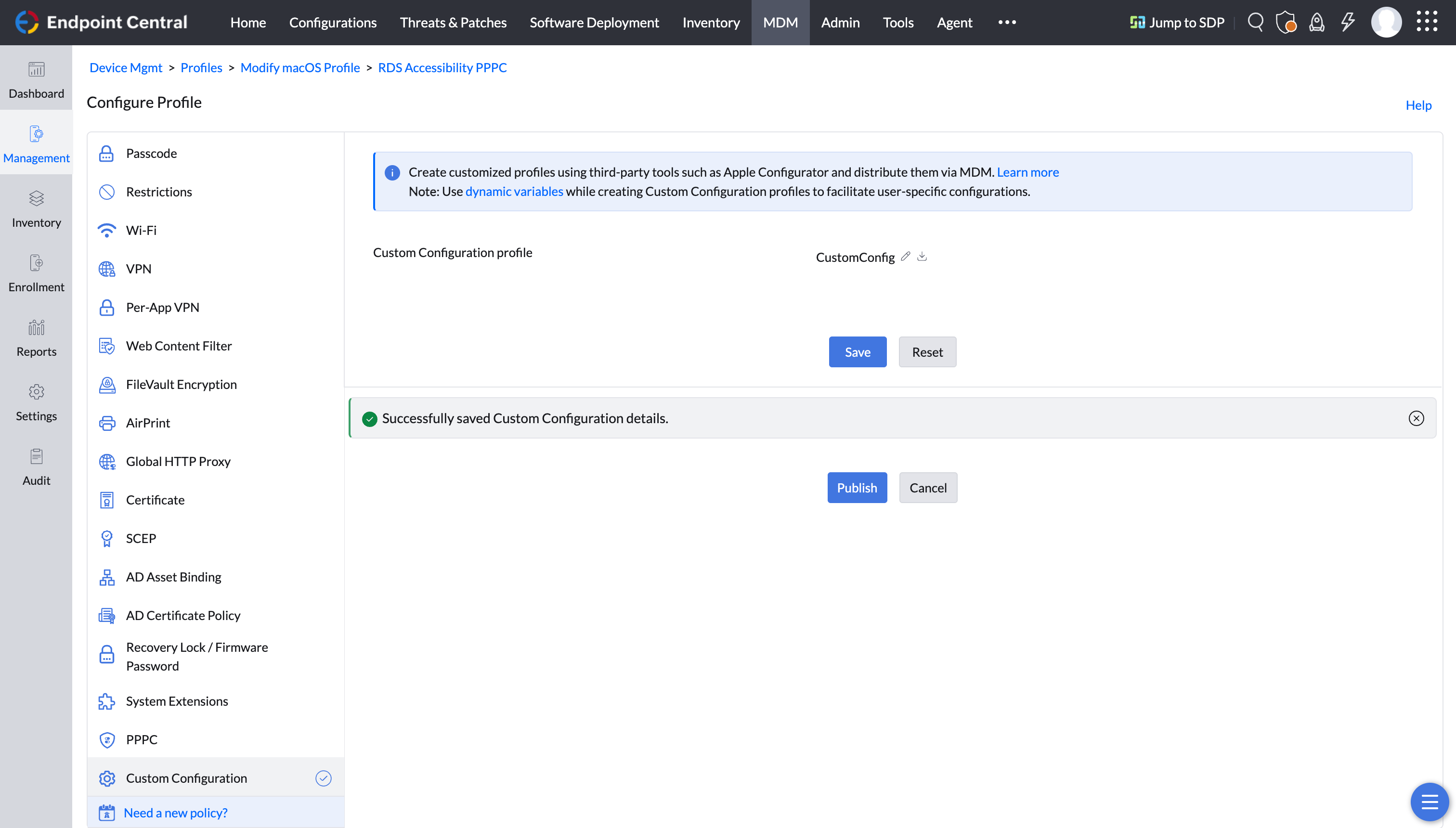
Task: Switch to the Software Deployment tab
Action: pos(594,22)
